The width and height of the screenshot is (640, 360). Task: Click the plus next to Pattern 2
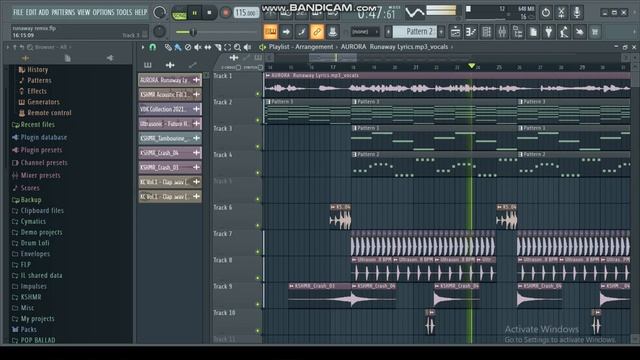[x=441, y=31]
